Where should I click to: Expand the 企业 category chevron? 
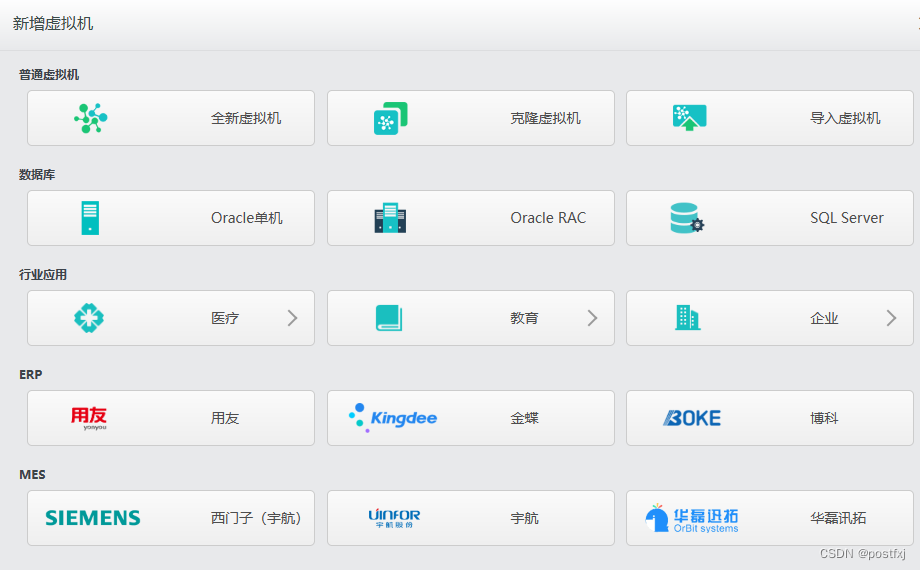(891, 318)
